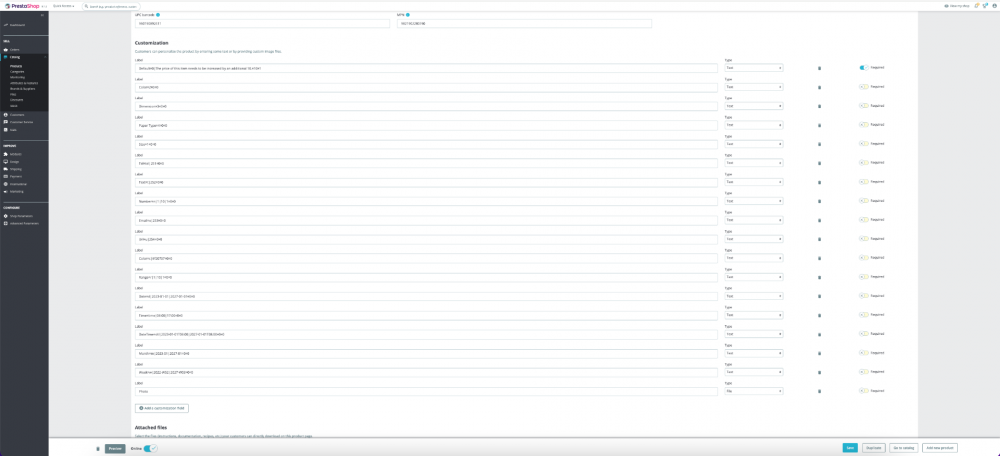Select Discounts in Catalog submenu
The image size is (1000, 456).
pyautogui.click(x=17, y=99)
